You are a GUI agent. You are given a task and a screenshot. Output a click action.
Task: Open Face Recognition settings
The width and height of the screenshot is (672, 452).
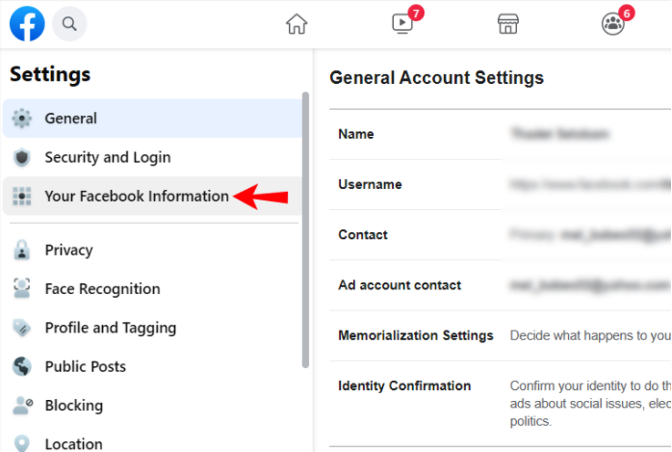153,289
